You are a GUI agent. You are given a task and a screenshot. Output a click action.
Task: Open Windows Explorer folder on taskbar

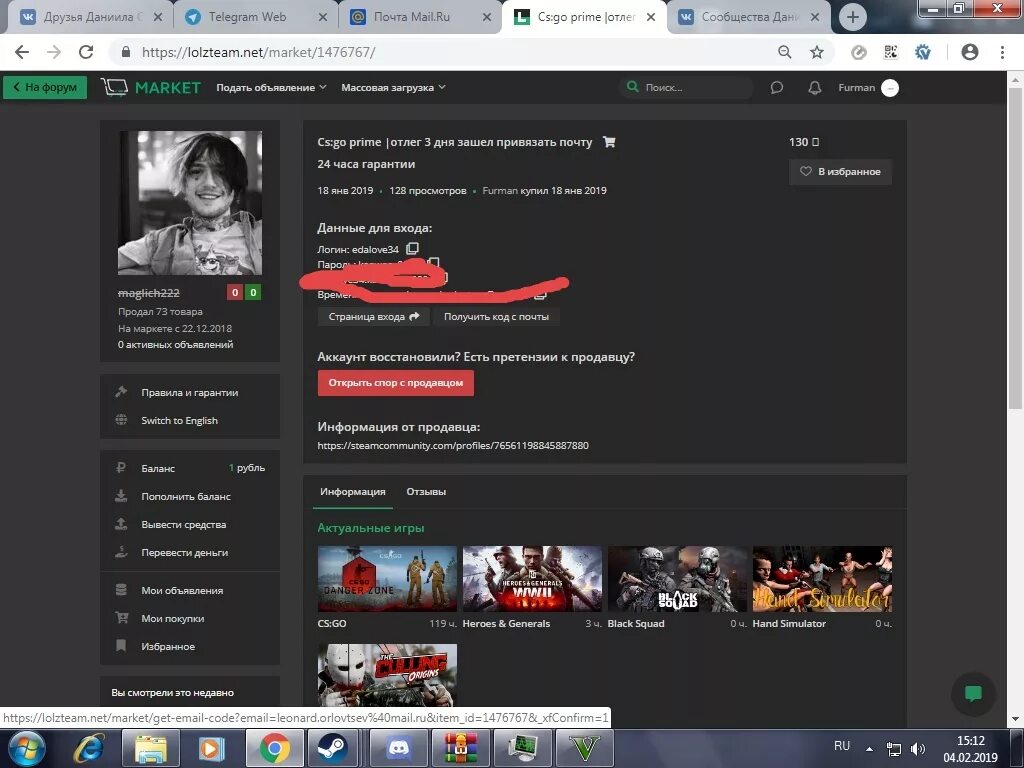[x=150, y=748]
